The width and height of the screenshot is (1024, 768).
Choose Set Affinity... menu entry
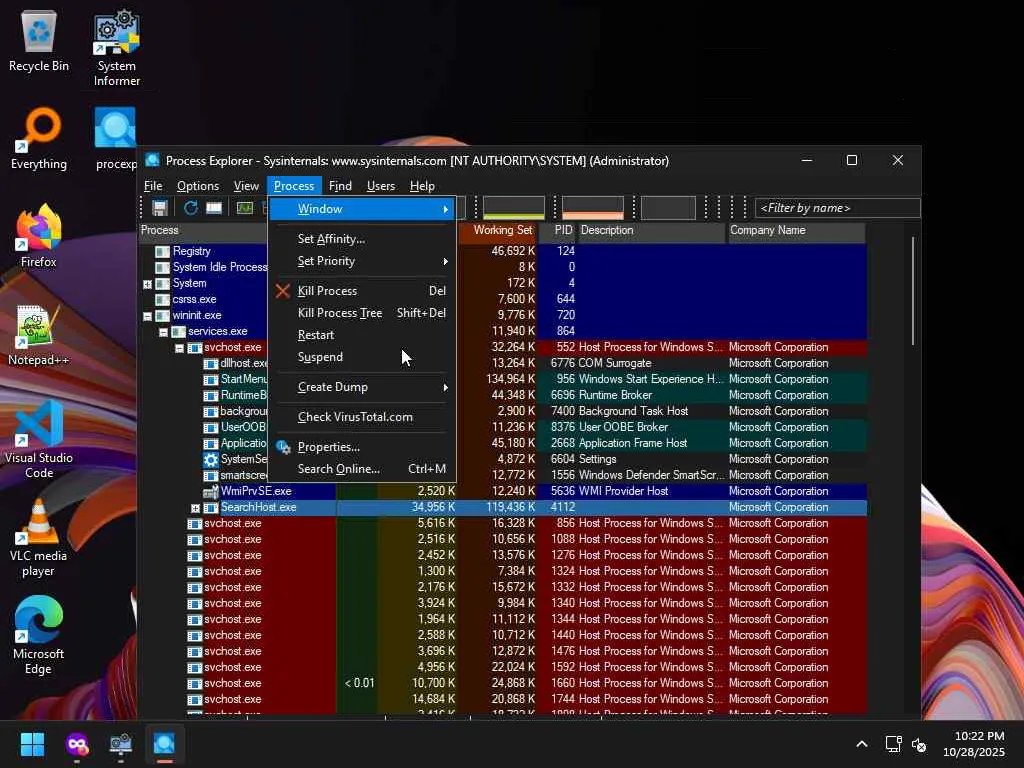[x=362, y=239]
